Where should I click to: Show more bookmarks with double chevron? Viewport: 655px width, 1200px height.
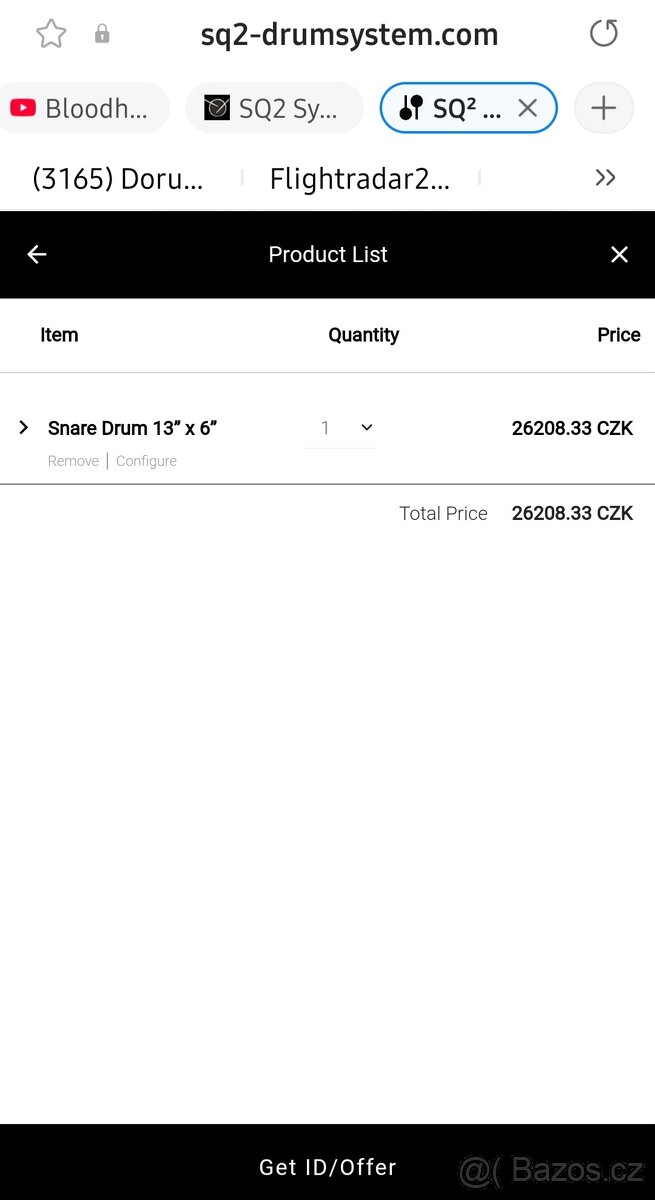605,178
